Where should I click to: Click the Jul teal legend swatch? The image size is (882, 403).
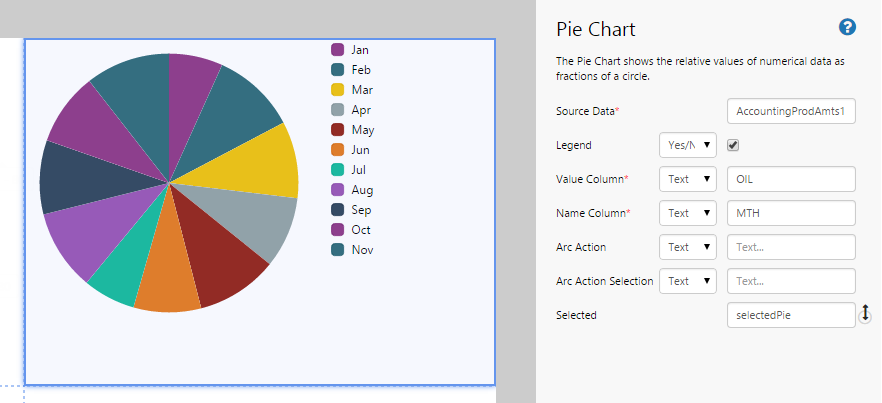point(338,169)
